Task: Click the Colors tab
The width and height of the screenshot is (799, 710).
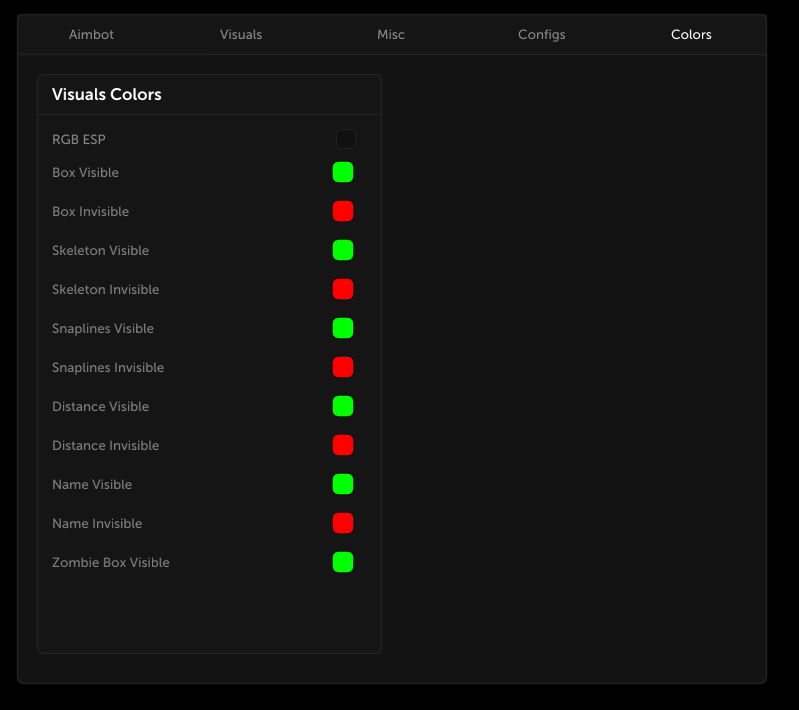Action: (691, 35)
